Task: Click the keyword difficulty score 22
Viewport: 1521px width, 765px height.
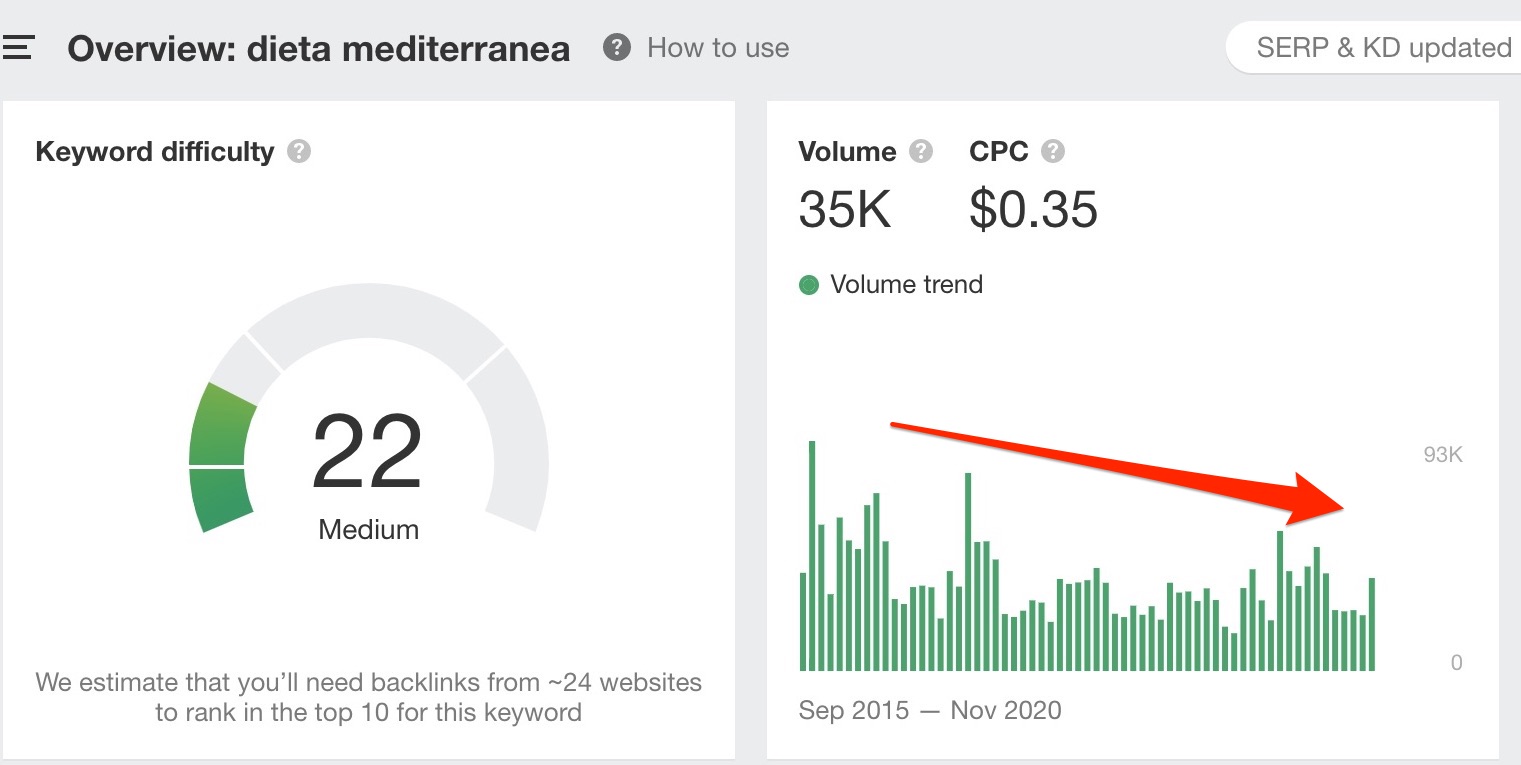Action: (367, 453)
